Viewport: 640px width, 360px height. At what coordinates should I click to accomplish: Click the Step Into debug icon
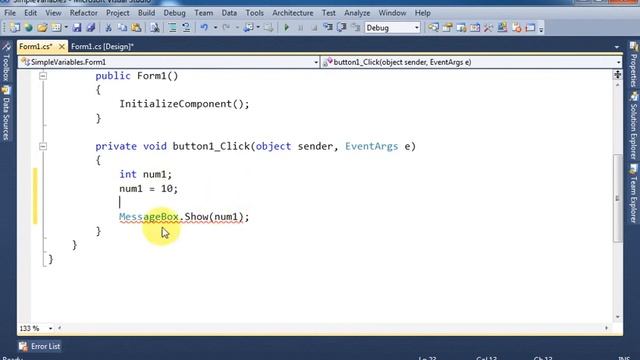point(328,28)
